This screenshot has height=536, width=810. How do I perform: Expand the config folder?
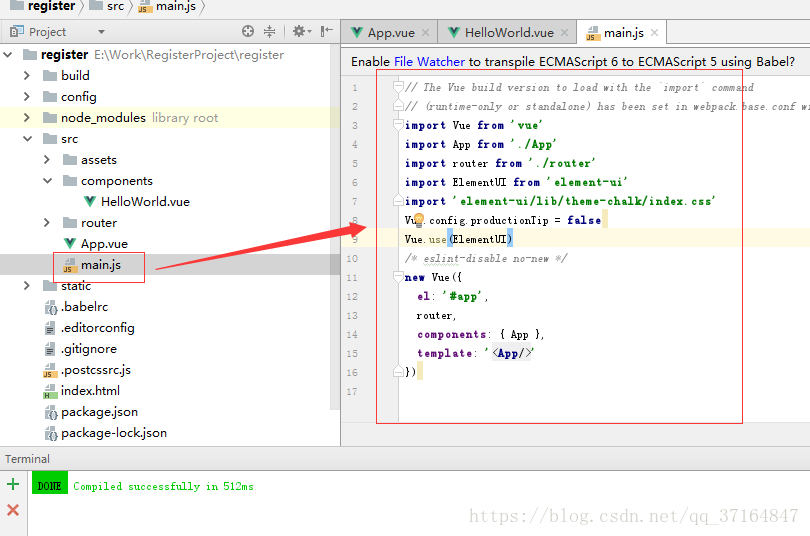pyautogui.click(x=27, y=97)
